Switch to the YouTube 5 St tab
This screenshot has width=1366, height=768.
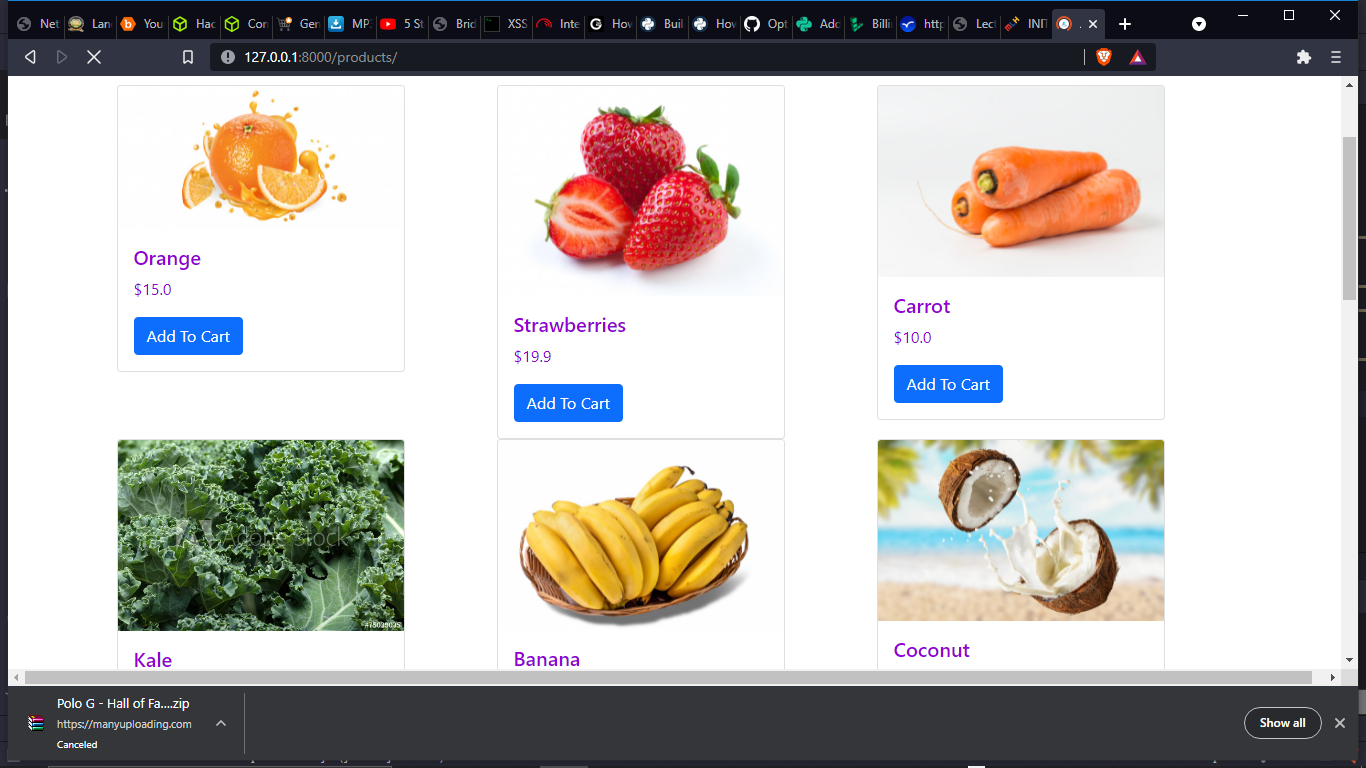(x=403, y=24)
